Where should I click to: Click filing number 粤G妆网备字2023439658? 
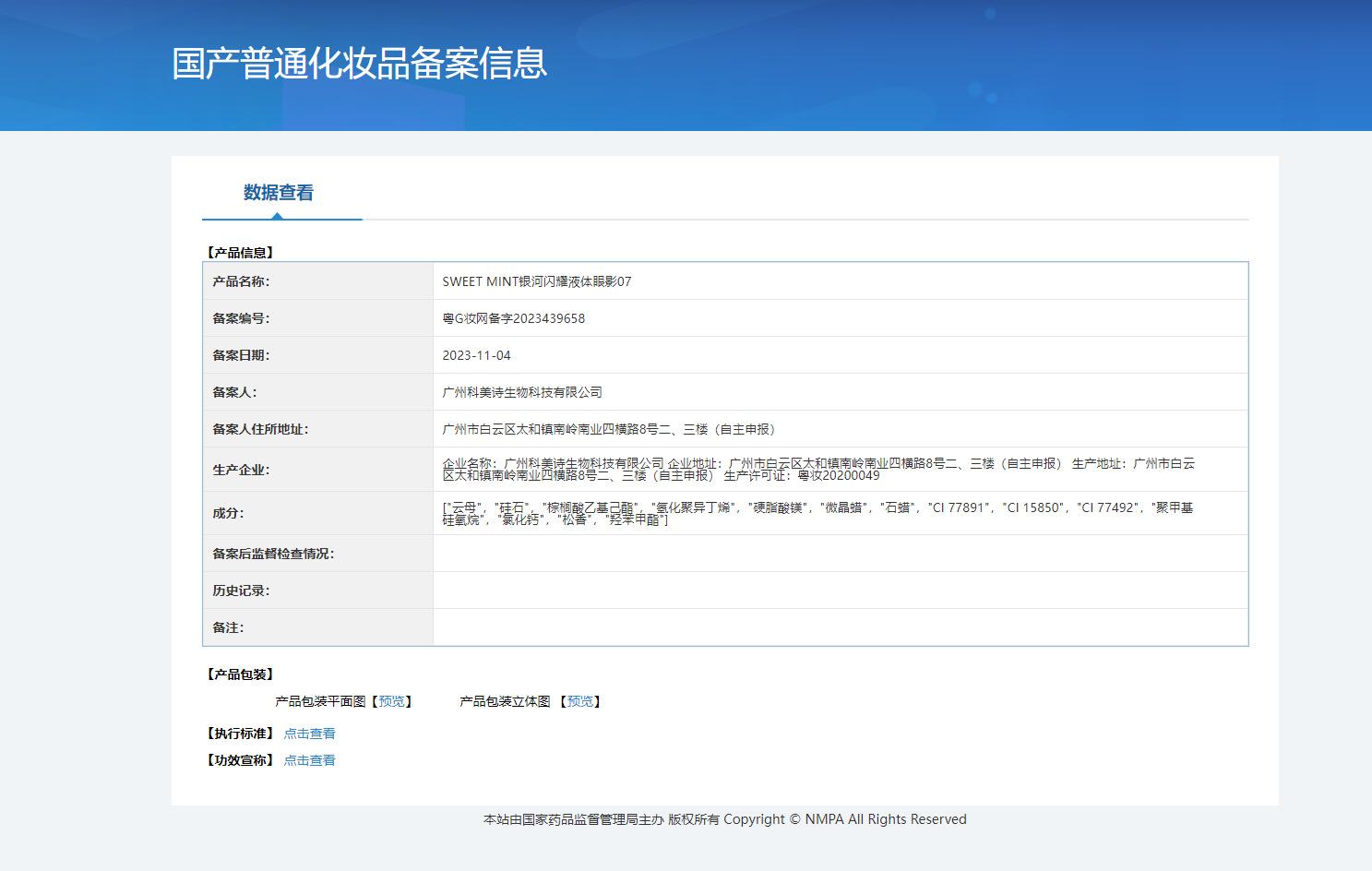click(x=513, y=318)
